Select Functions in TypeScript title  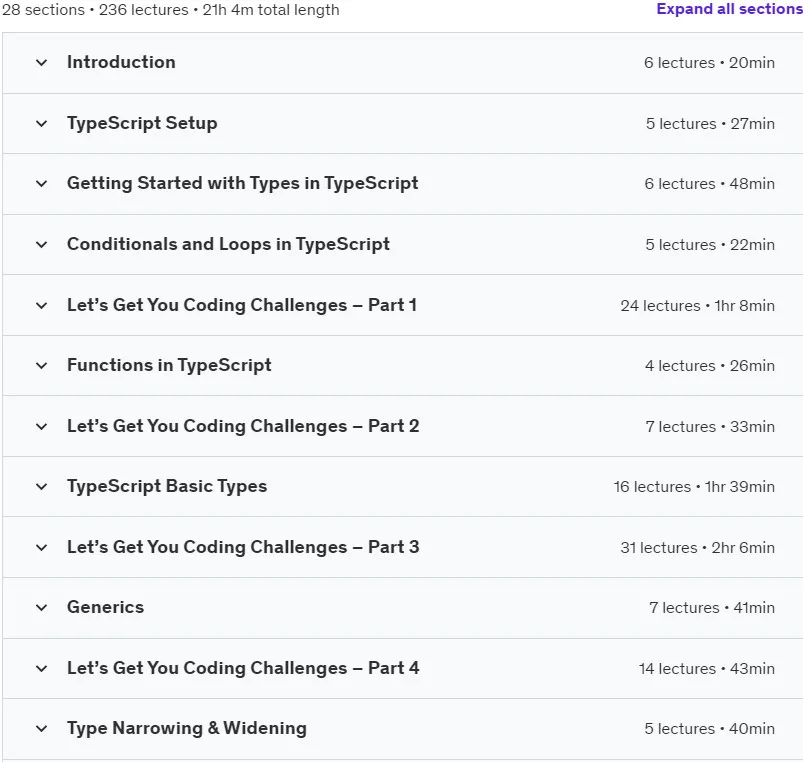pyautogui.click(x=170, y=366)
